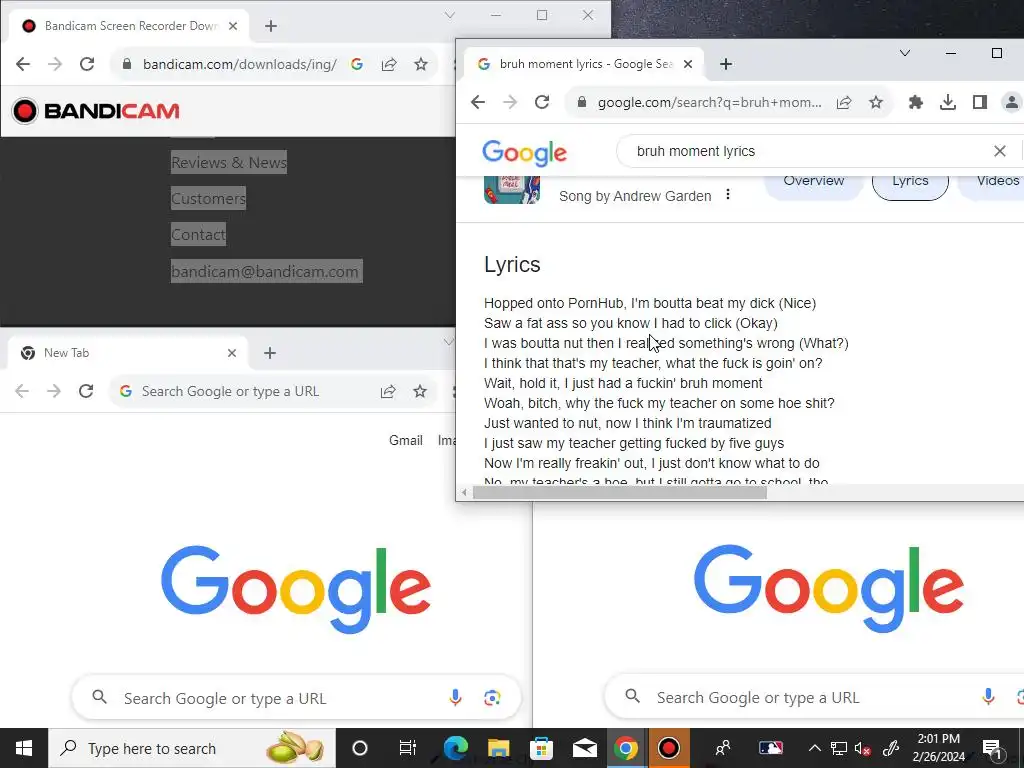Toggle the muted volume tray icon
This screenshot has height=768, width=1024.
click(x=863, y=749)
